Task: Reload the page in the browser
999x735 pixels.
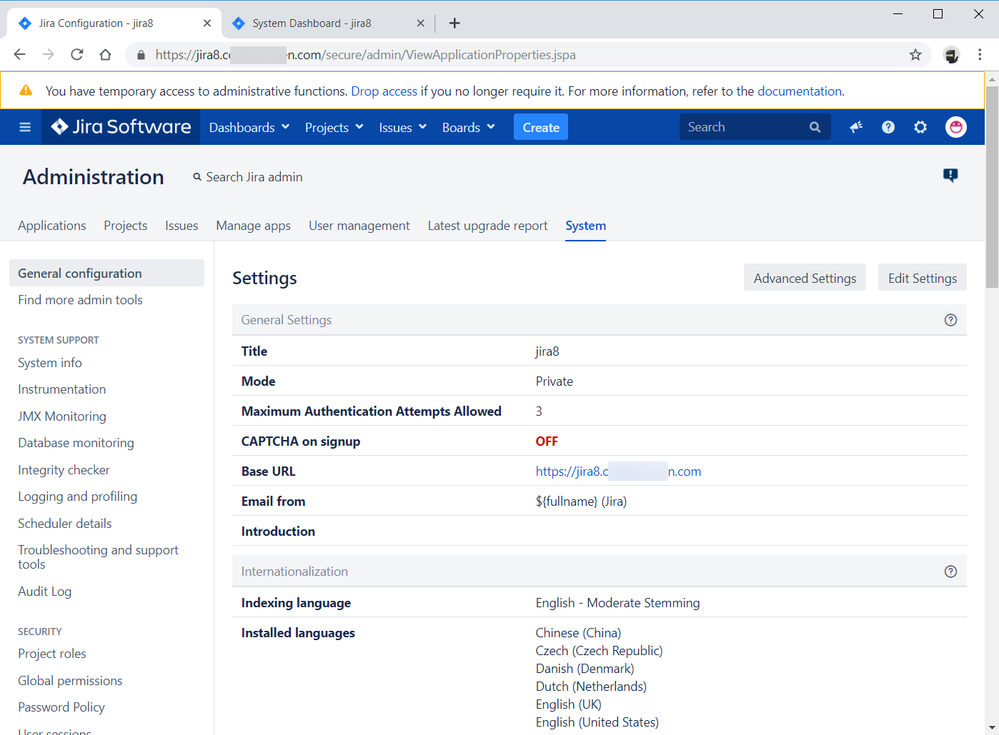Action: [77, 55]
